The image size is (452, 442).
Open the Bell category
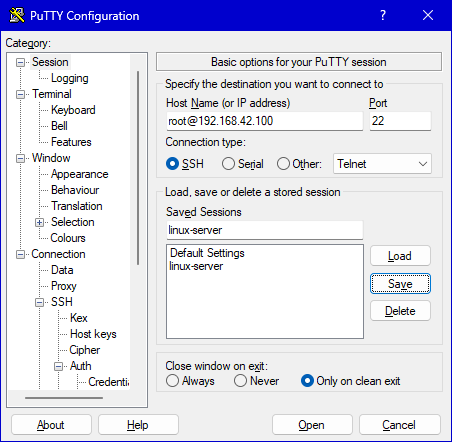click(59, 126)
